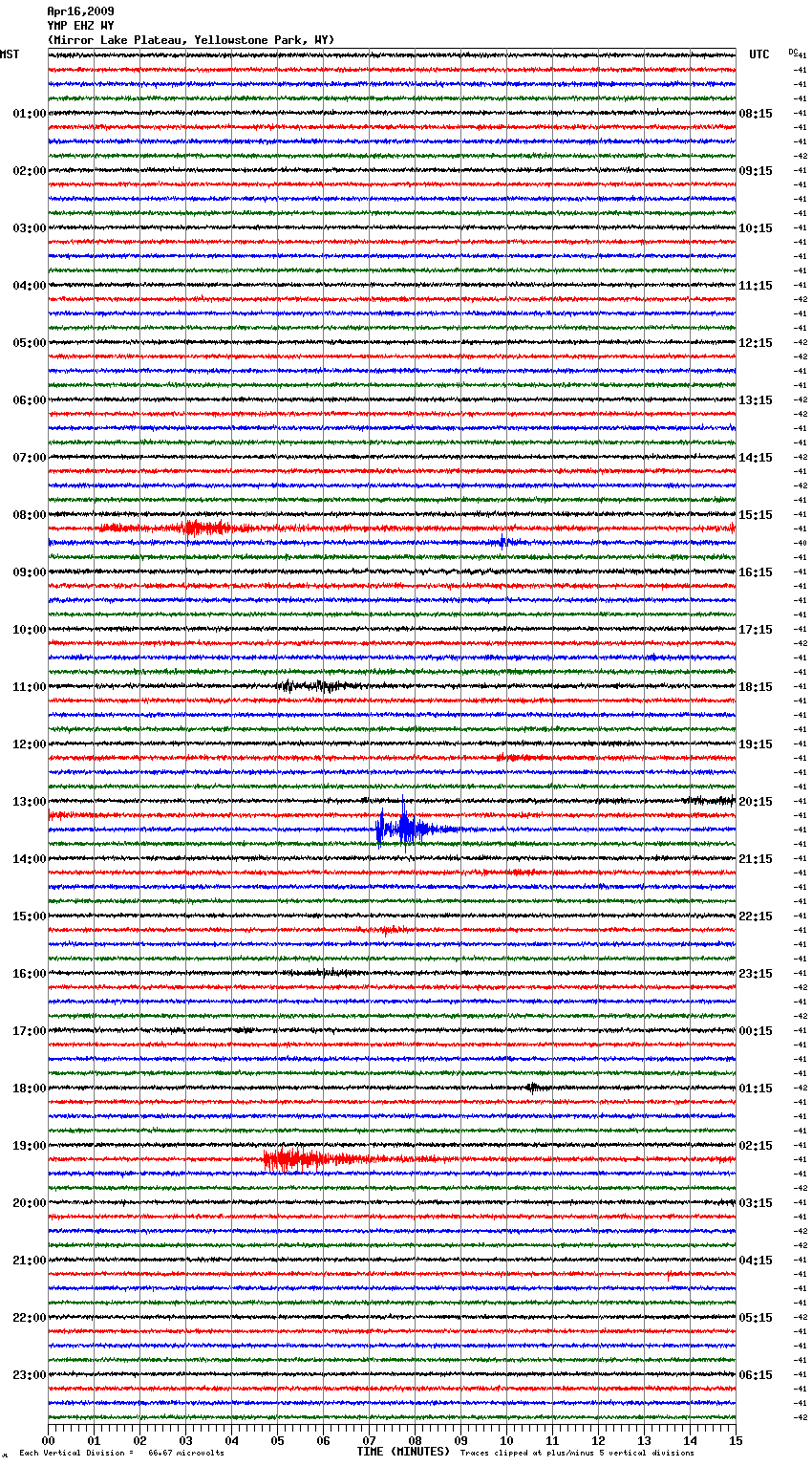This screenshot has width=812, height=1466.
Task: Click the MST time zone label
Action: point(10,54)
